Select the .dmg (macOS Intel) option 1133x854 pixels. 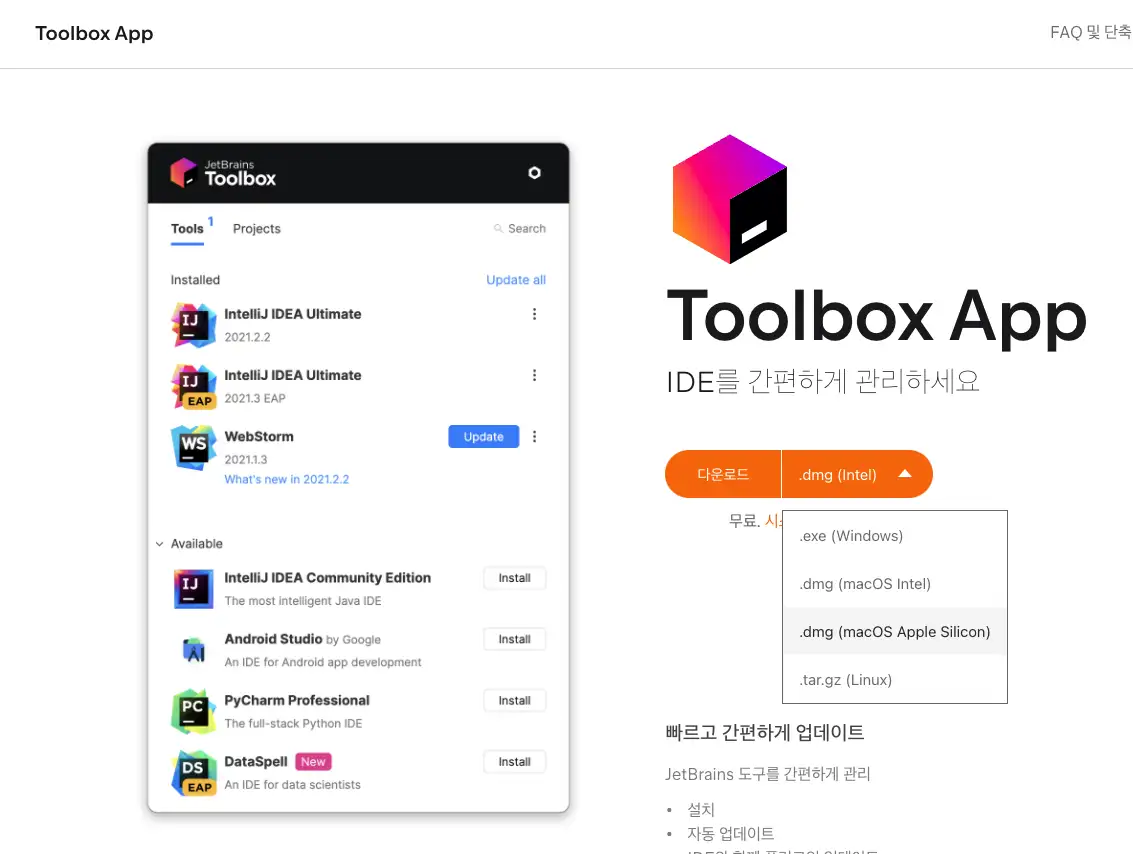[895, 584]
